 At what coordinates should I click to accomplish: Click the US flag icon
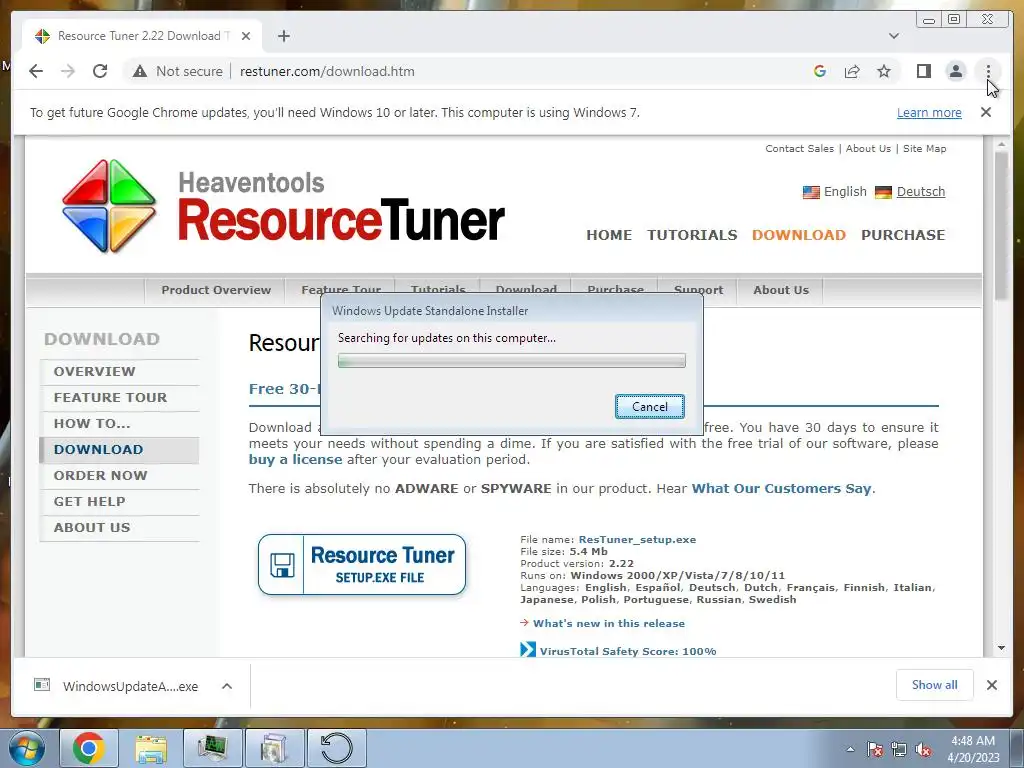(811, 192)
